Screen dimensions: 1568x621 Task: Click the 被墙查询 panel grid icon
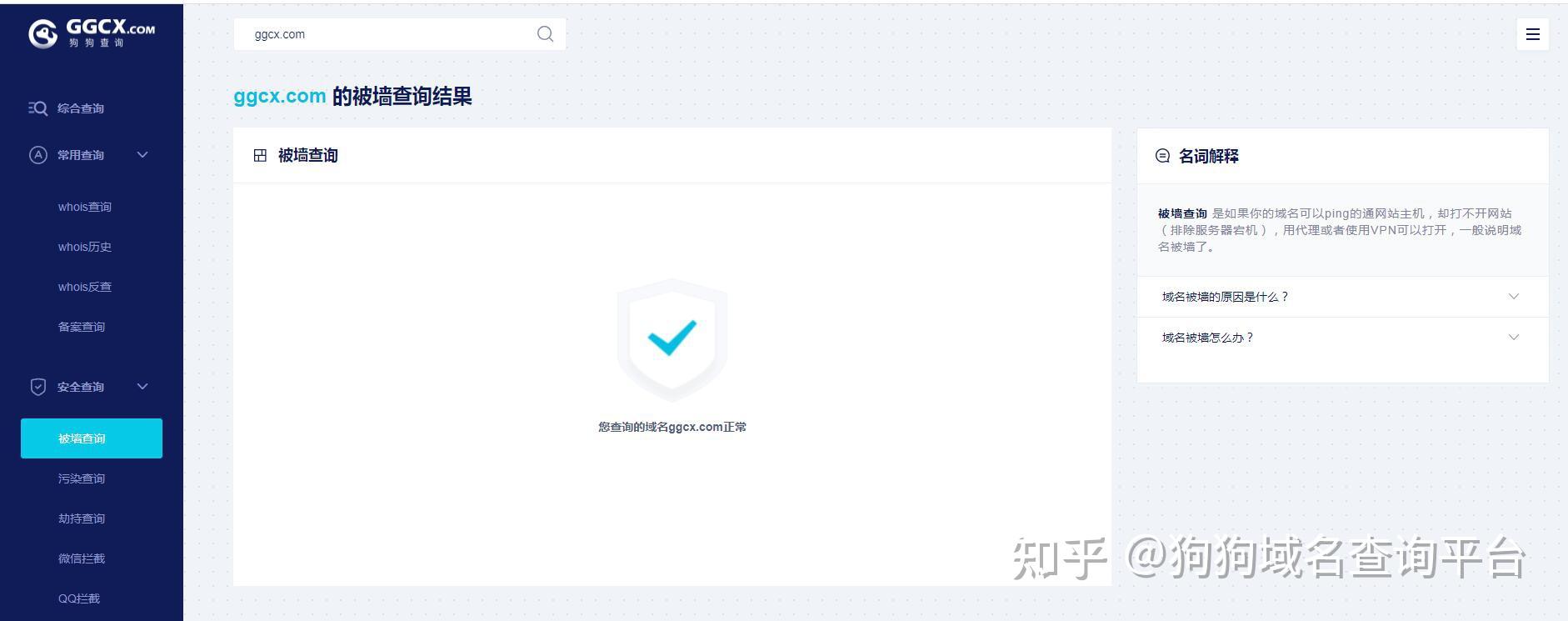(260, 156)
